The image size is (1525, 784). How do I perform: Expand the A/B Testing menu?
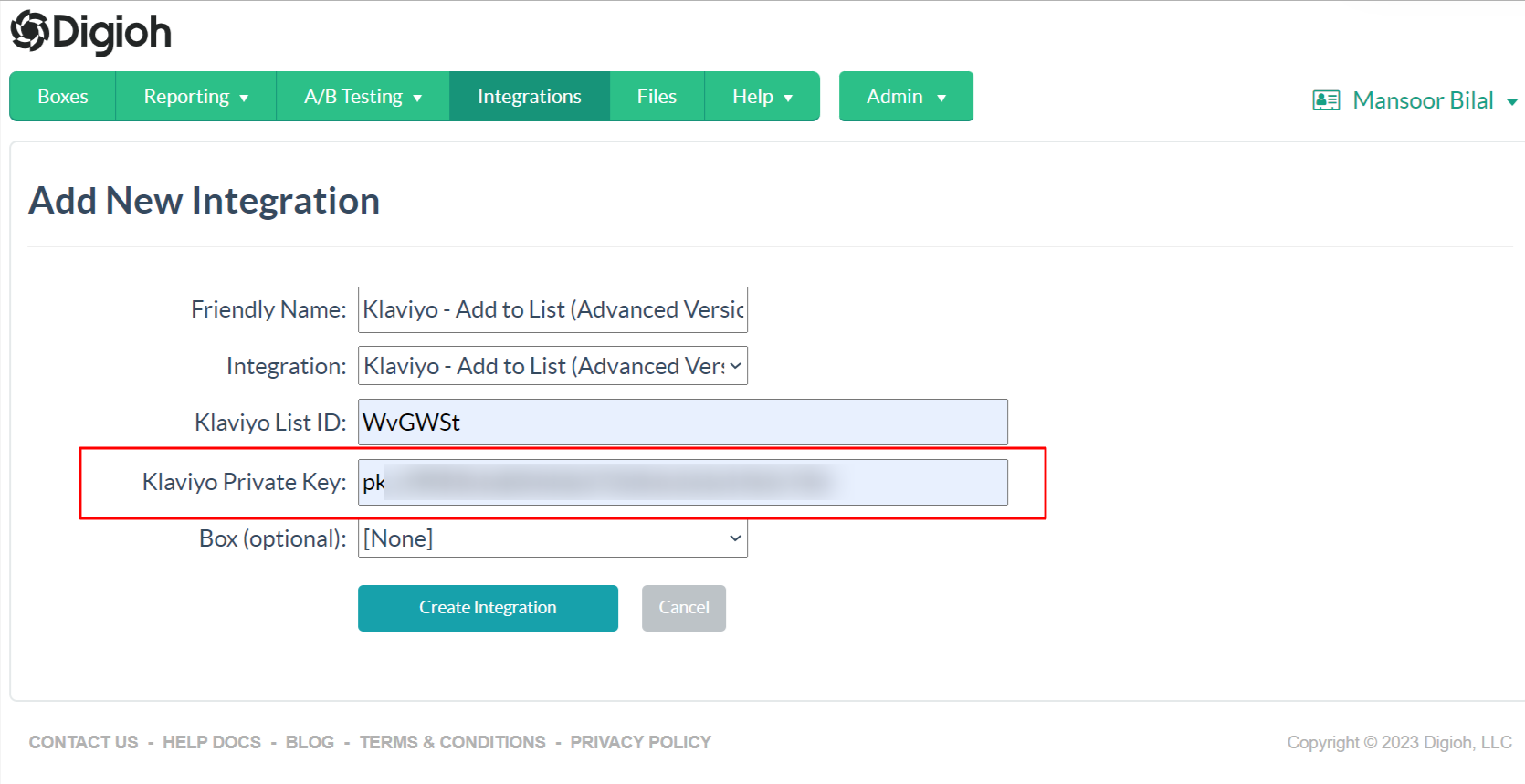(x=363, y=96)
